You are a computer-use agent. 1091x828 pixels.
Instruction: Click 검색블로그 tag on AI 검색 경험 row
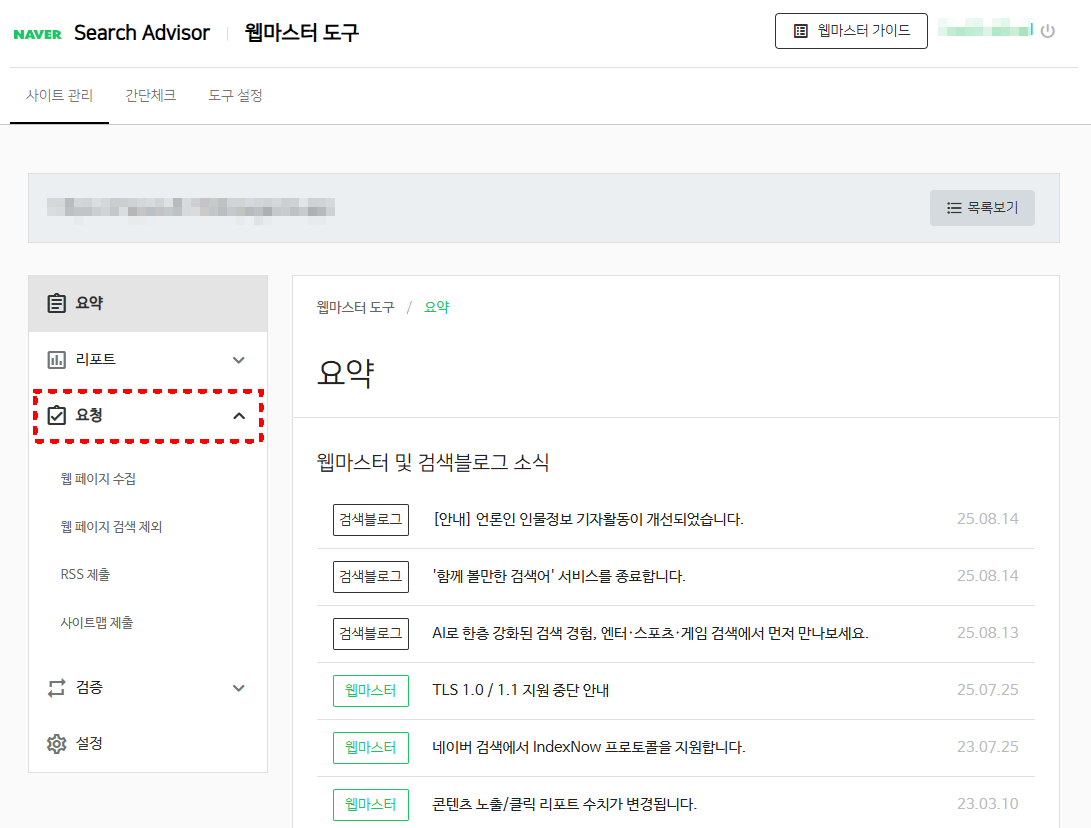point(371,634)
